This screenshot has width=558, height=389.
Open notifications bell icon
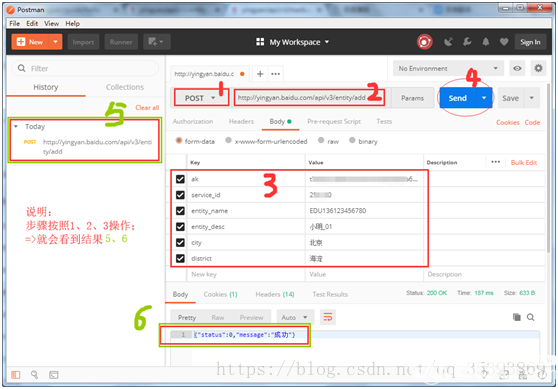486,42
